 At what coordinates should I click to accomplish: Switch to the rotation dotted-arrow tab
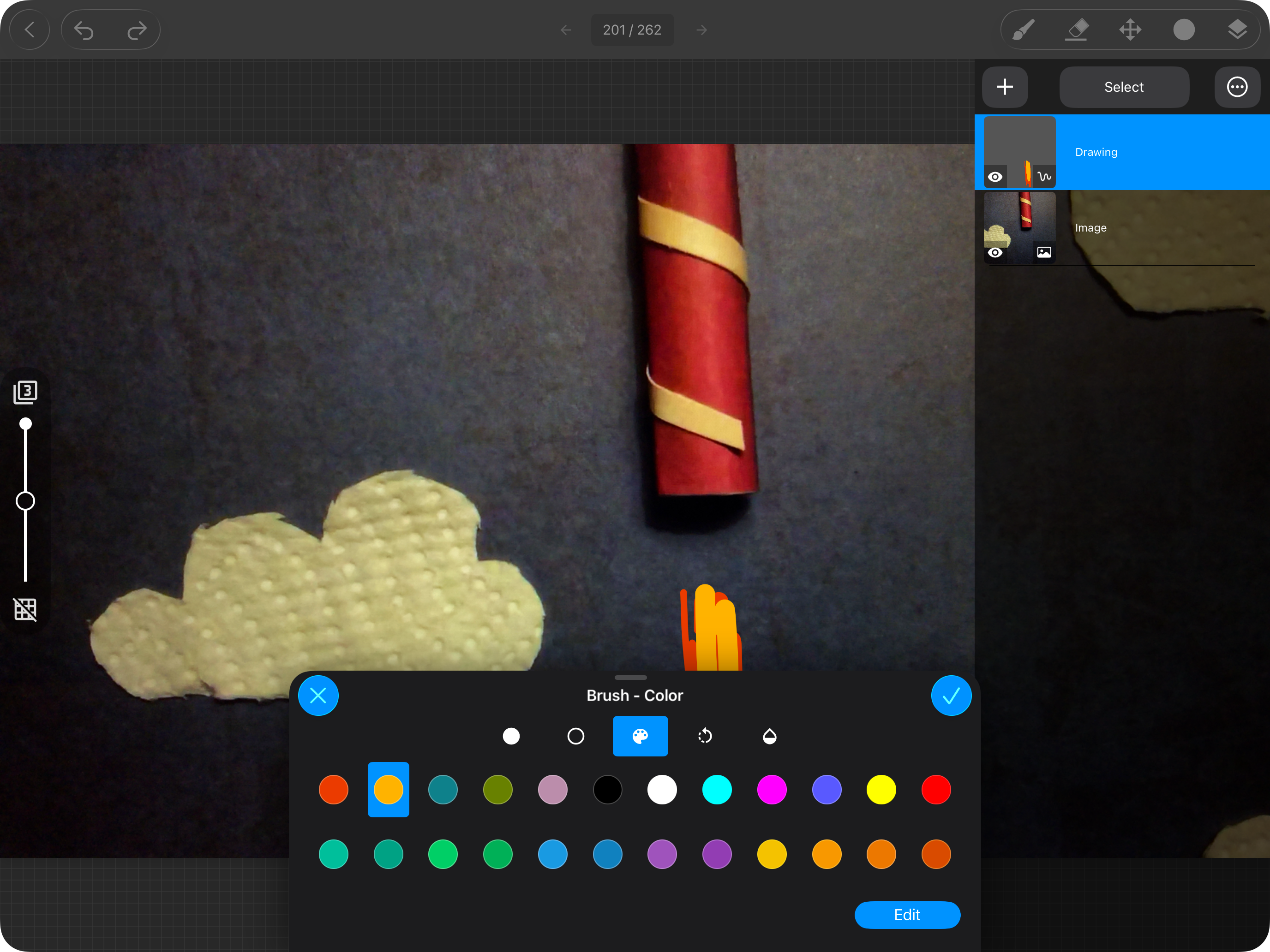click(x=705, y=736)
